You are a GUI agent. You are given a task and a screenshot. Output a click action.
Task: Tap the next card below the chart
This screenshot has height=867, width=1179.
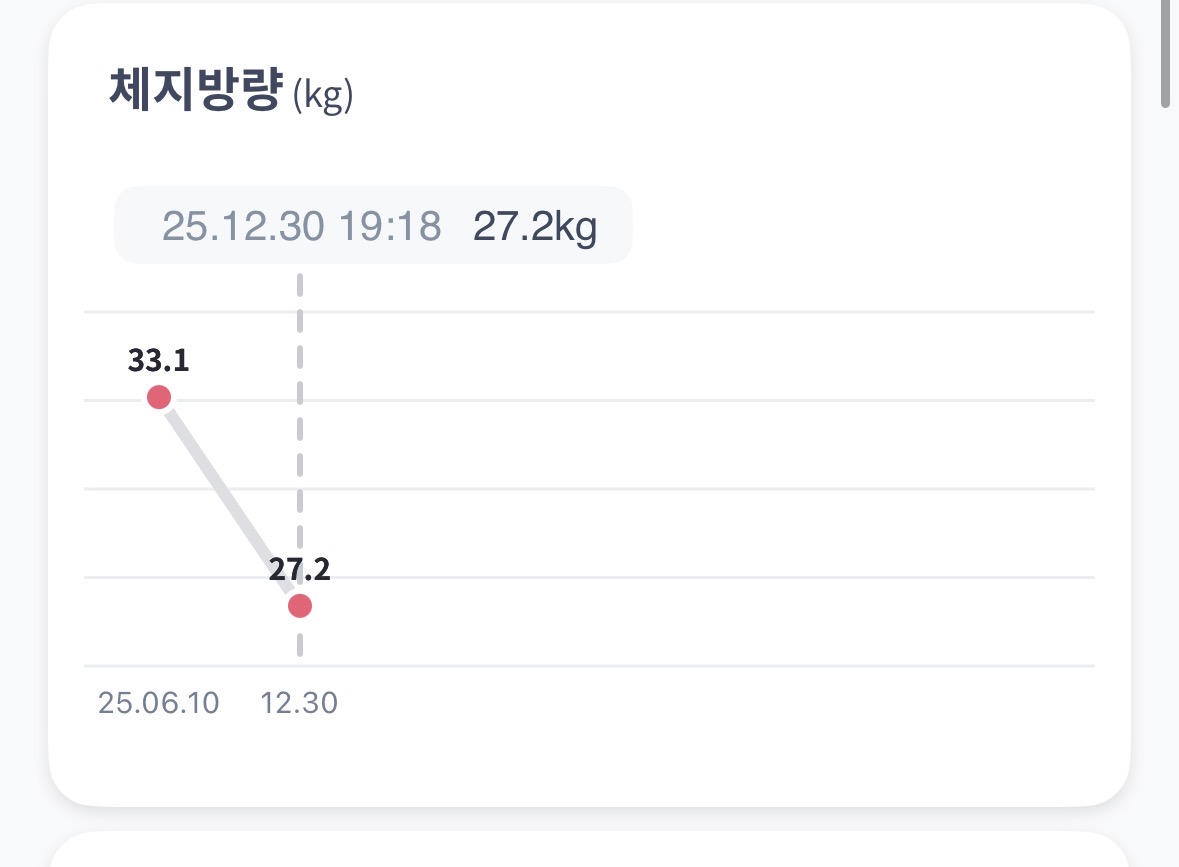589,850
